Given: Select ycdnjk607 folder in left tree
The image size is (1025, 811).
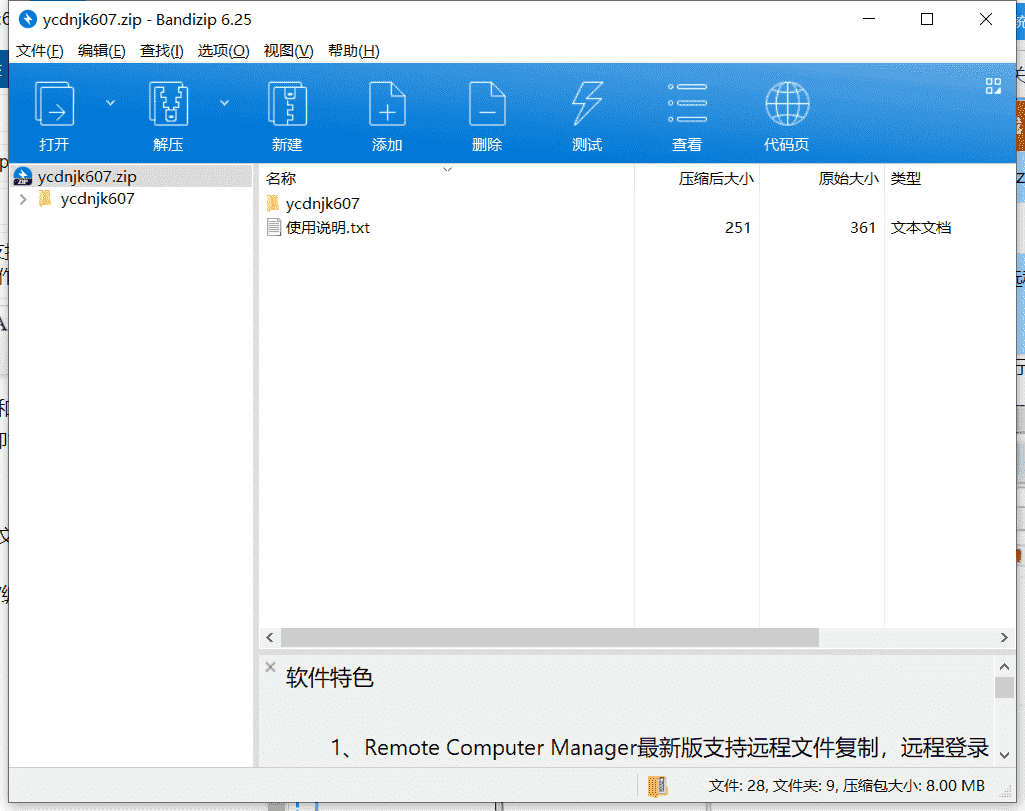Looking at the screenshot, I should click(x=97, y=199).
